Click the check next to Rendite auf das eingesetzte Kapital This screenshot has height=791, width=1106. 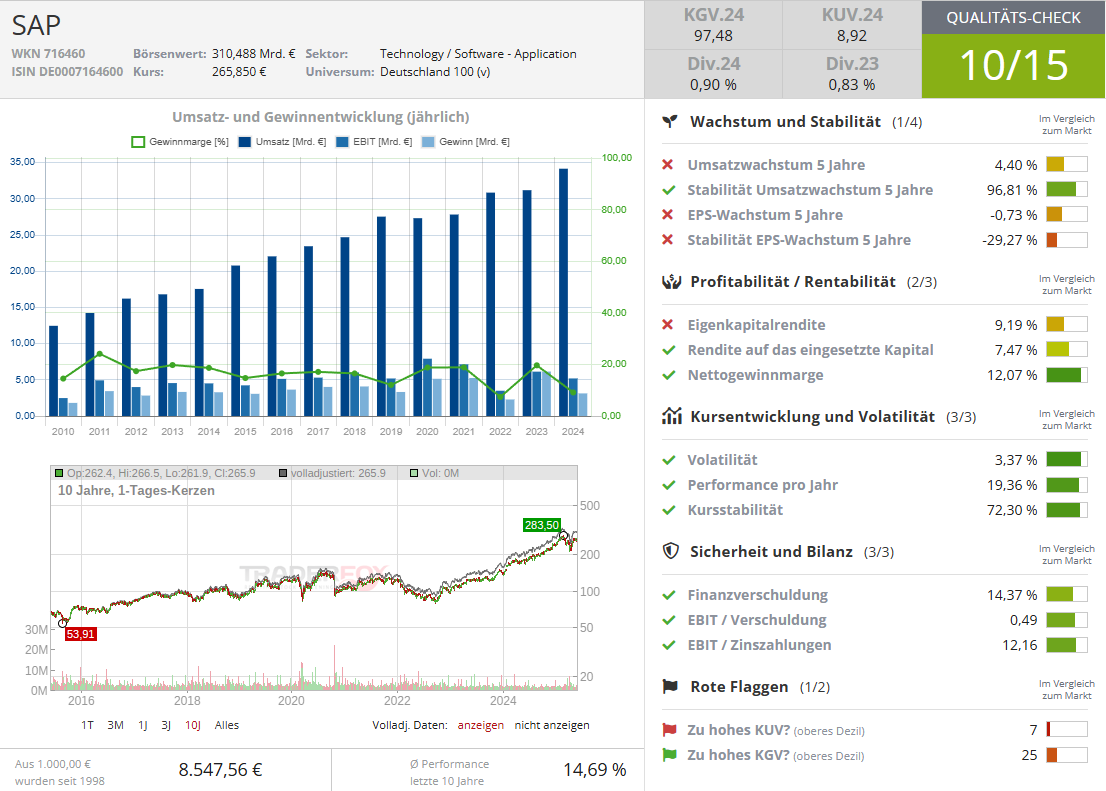pyautogui.click(x=669, y=350)
